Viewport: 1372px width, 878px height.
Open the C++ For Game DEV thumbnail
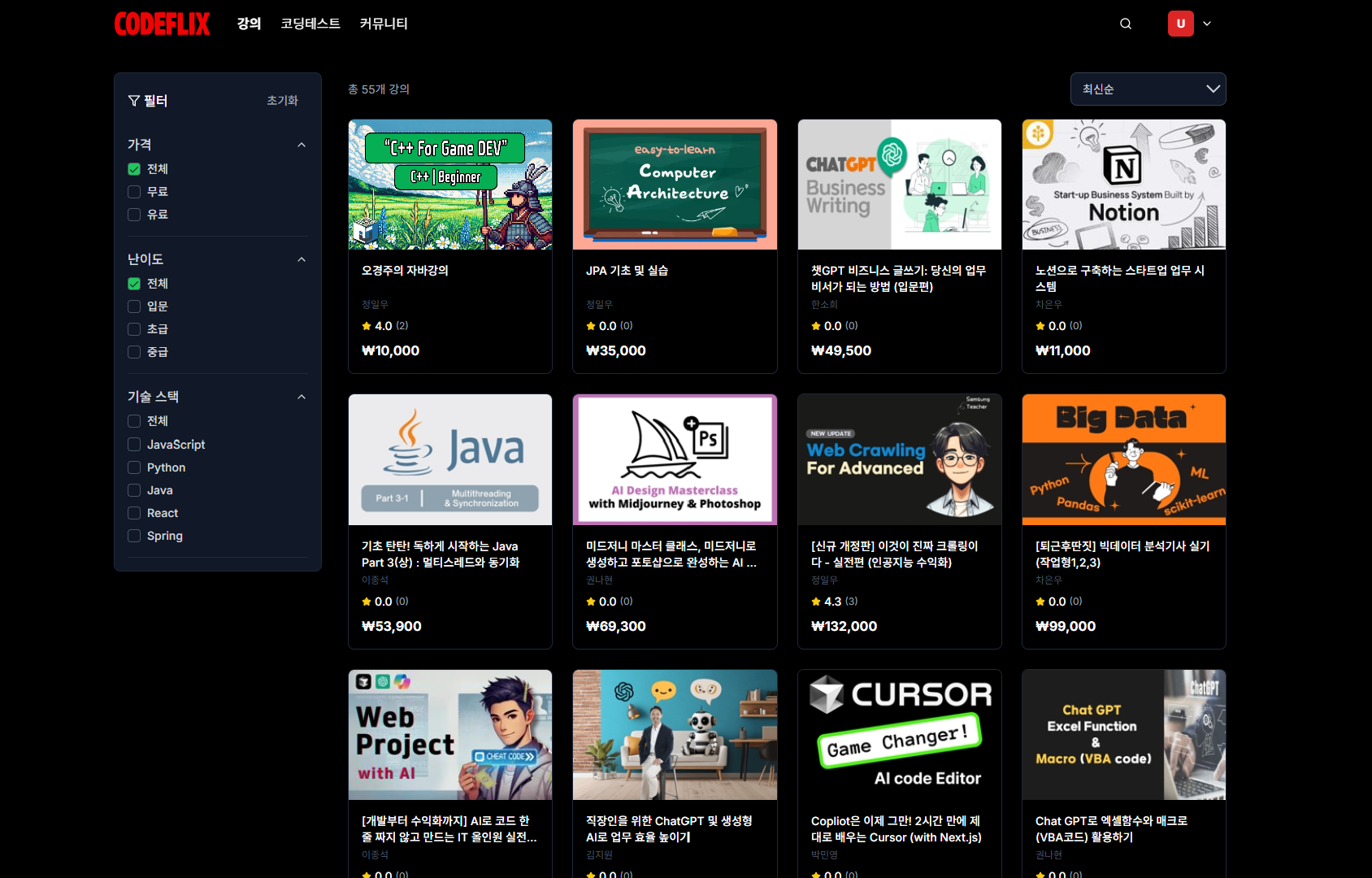tap(450, 185)
